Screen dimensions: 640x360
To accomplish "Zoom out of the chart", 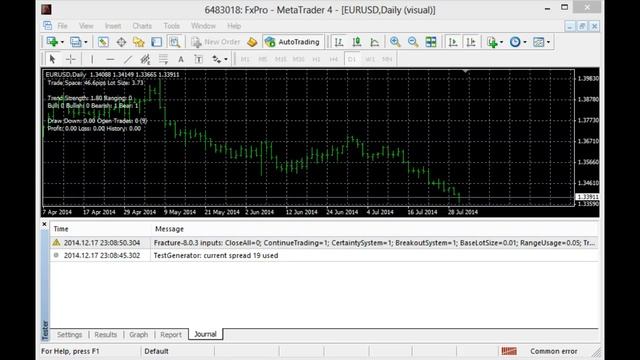I will click(x=413, y=42).
